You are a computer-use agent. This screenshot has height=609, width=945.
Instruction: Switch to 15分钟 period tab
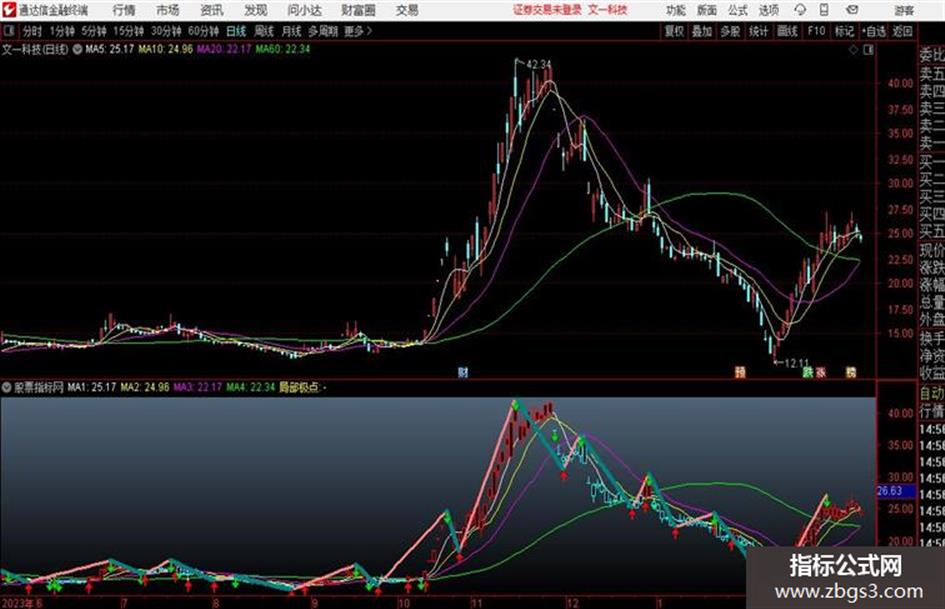pyautogui.click(x=129, y=31)
